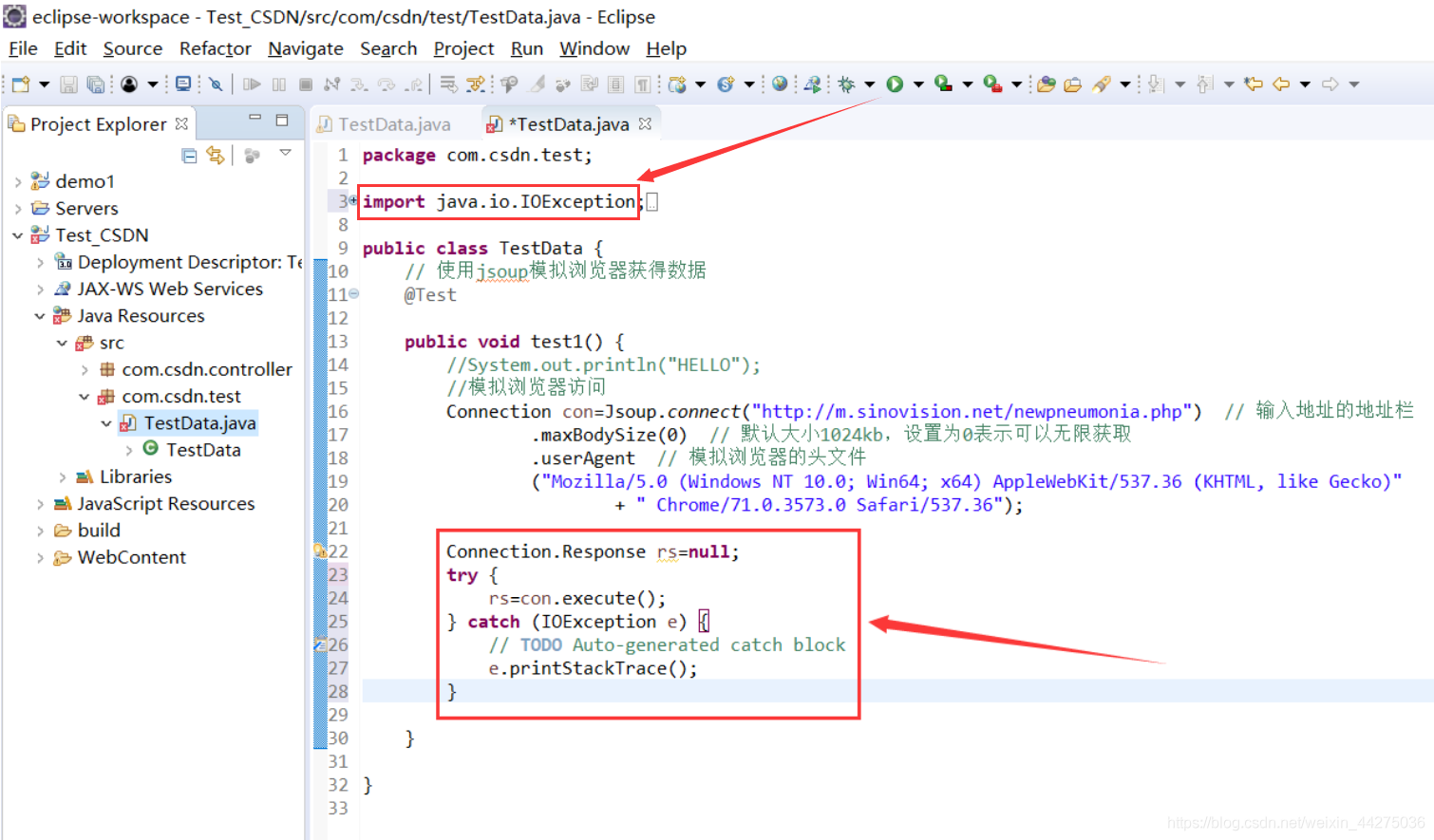
Task: Click the External Tools run icon
Action: pos(992,84)
